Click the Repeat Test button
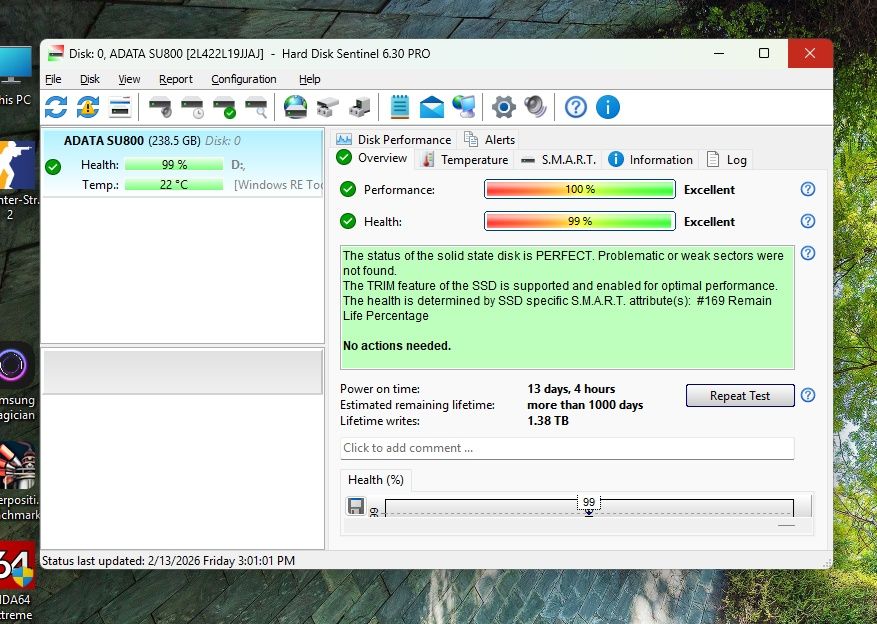 pos(740,395)
